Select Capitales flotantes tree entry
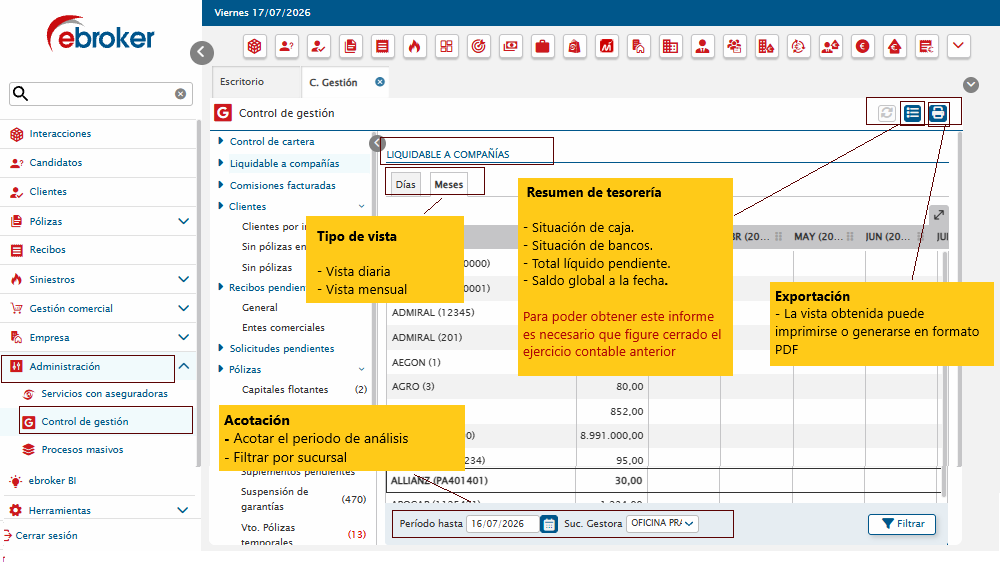 [x=285, y=389]
